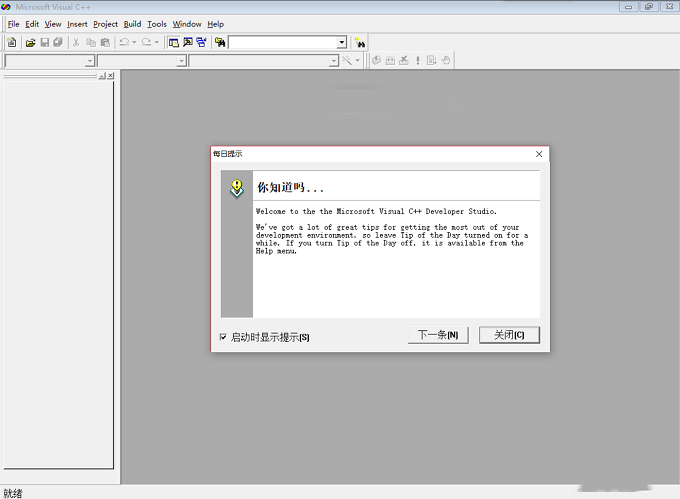
Task: Click the 你知道吗... tip heading
Action: (x=290, y=187)
